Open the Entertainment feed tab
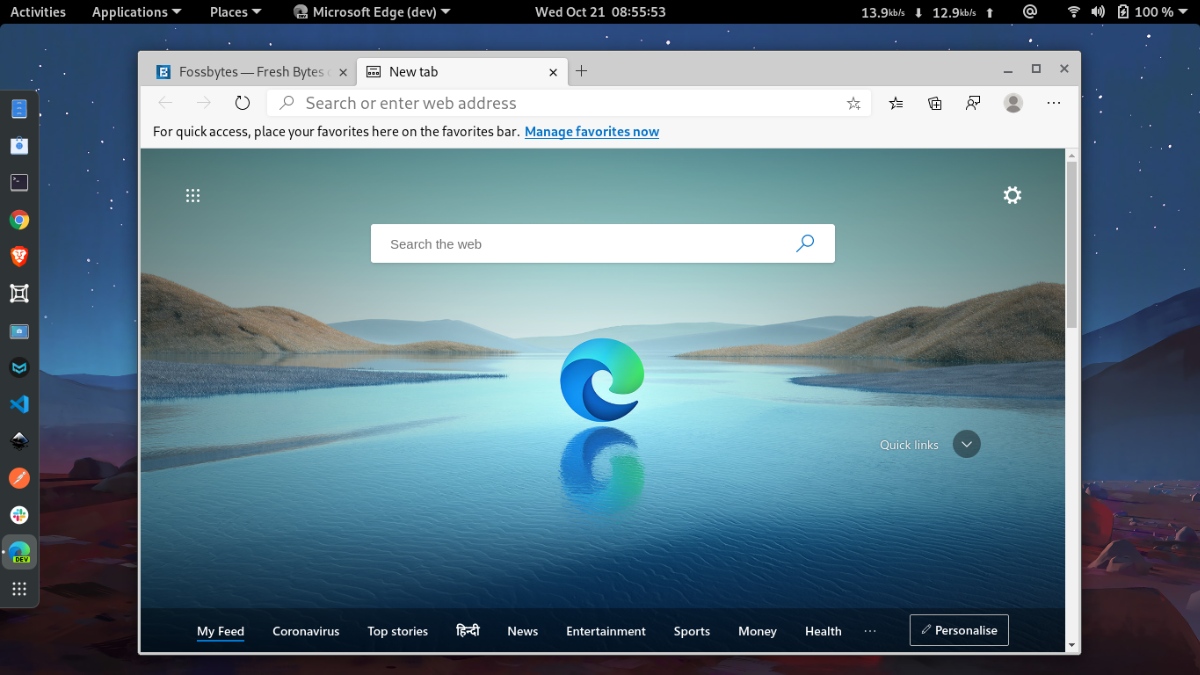The width and height of the screenshot is (1200, 675). [x=605, y=631]
